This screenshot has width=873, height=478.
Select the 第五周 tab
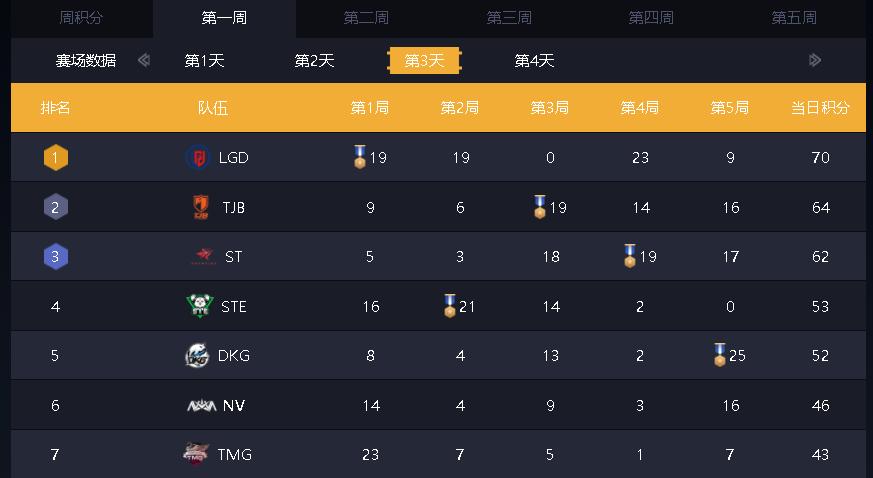tap(794, 18)
